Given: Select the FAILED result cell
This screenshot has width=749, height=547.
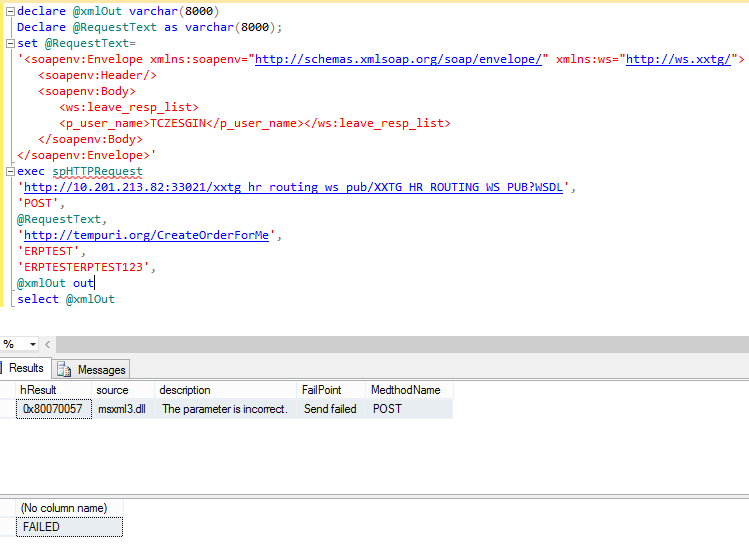Looking at the screenshot, I should pos(70,527).
